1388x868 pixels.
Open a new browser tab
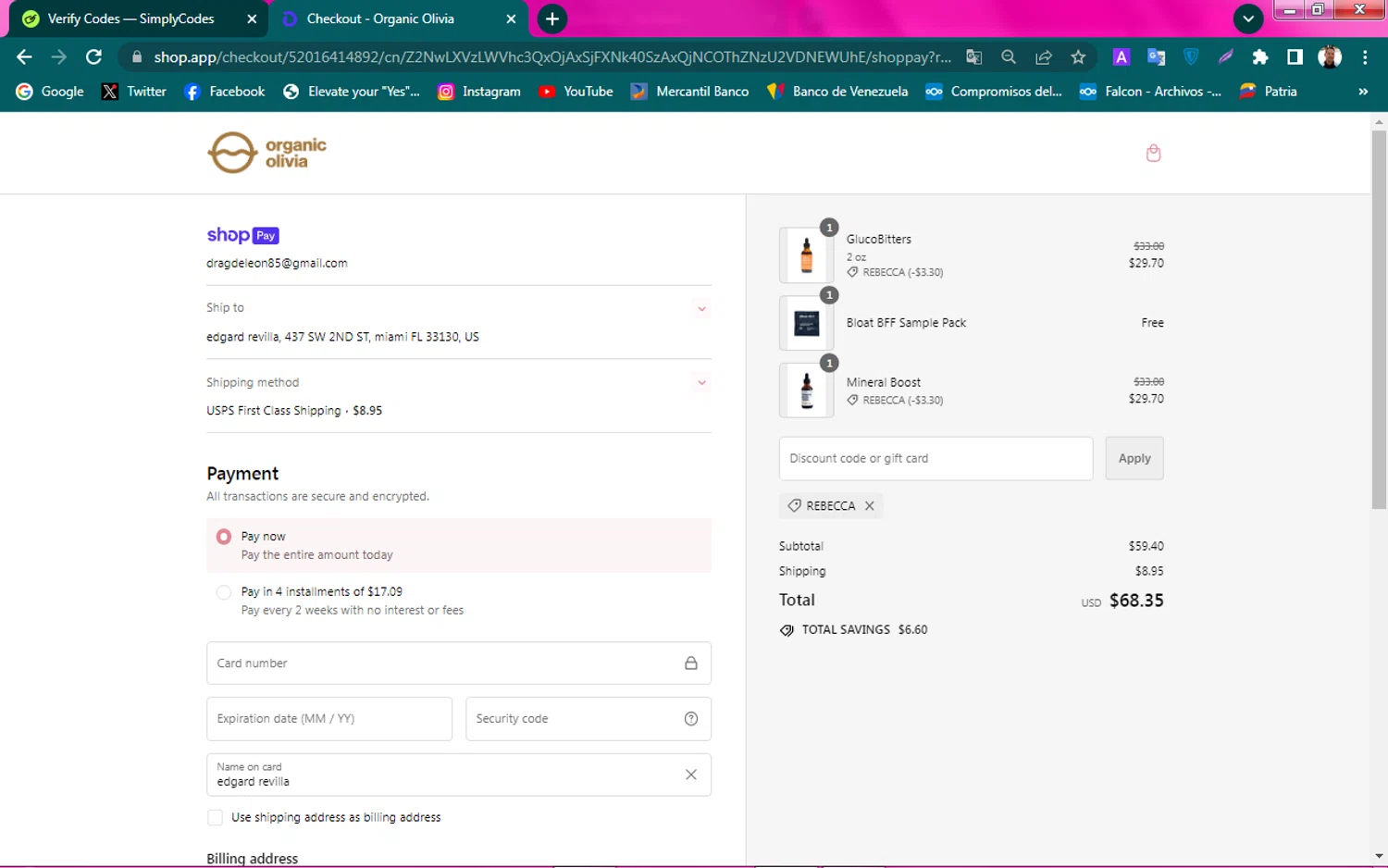(x=552, y=19)
